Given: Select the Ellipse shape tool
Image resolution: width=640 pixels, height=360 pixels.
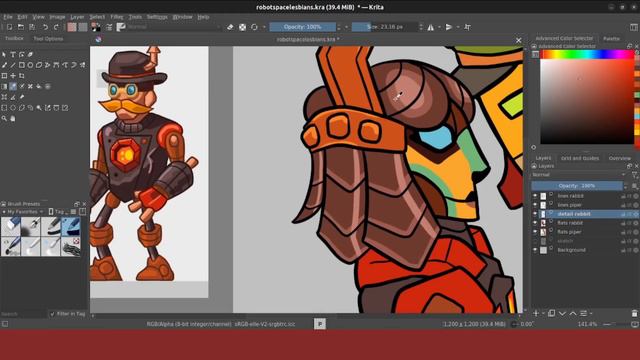Looking at the screenshot, I should (30, 65).
